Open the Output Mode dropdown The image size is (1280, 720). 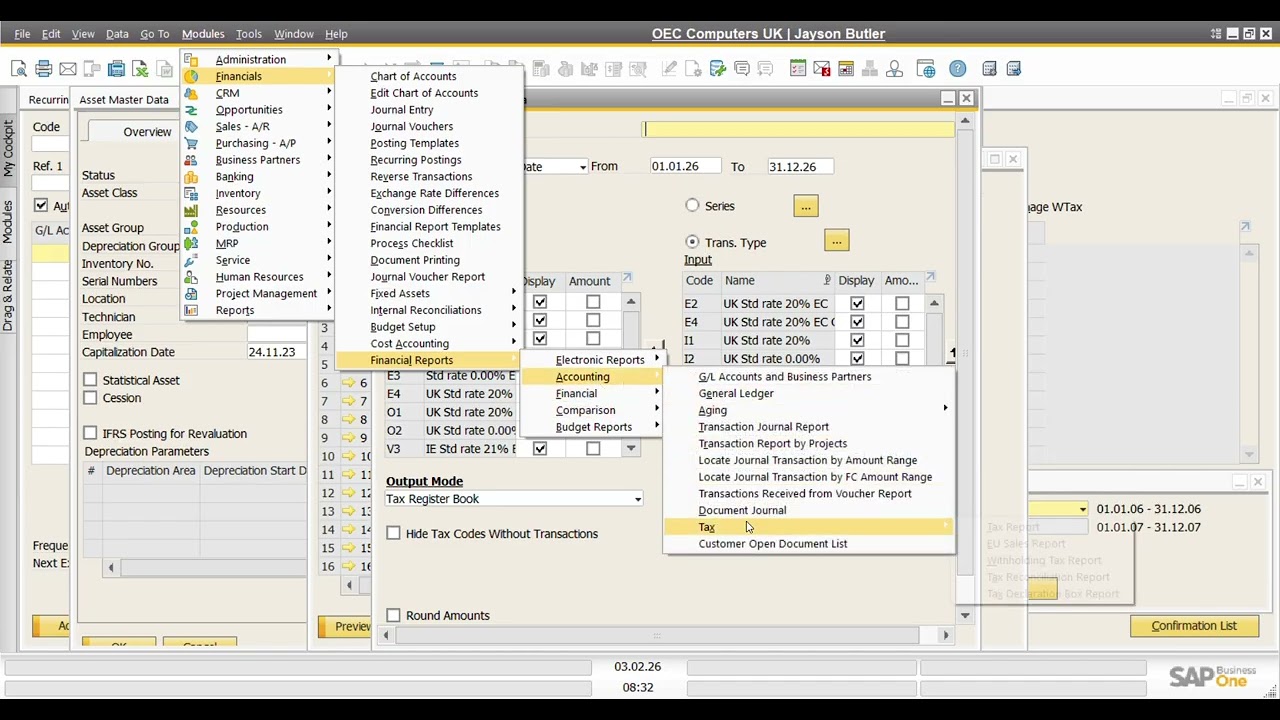pos(637,499)
